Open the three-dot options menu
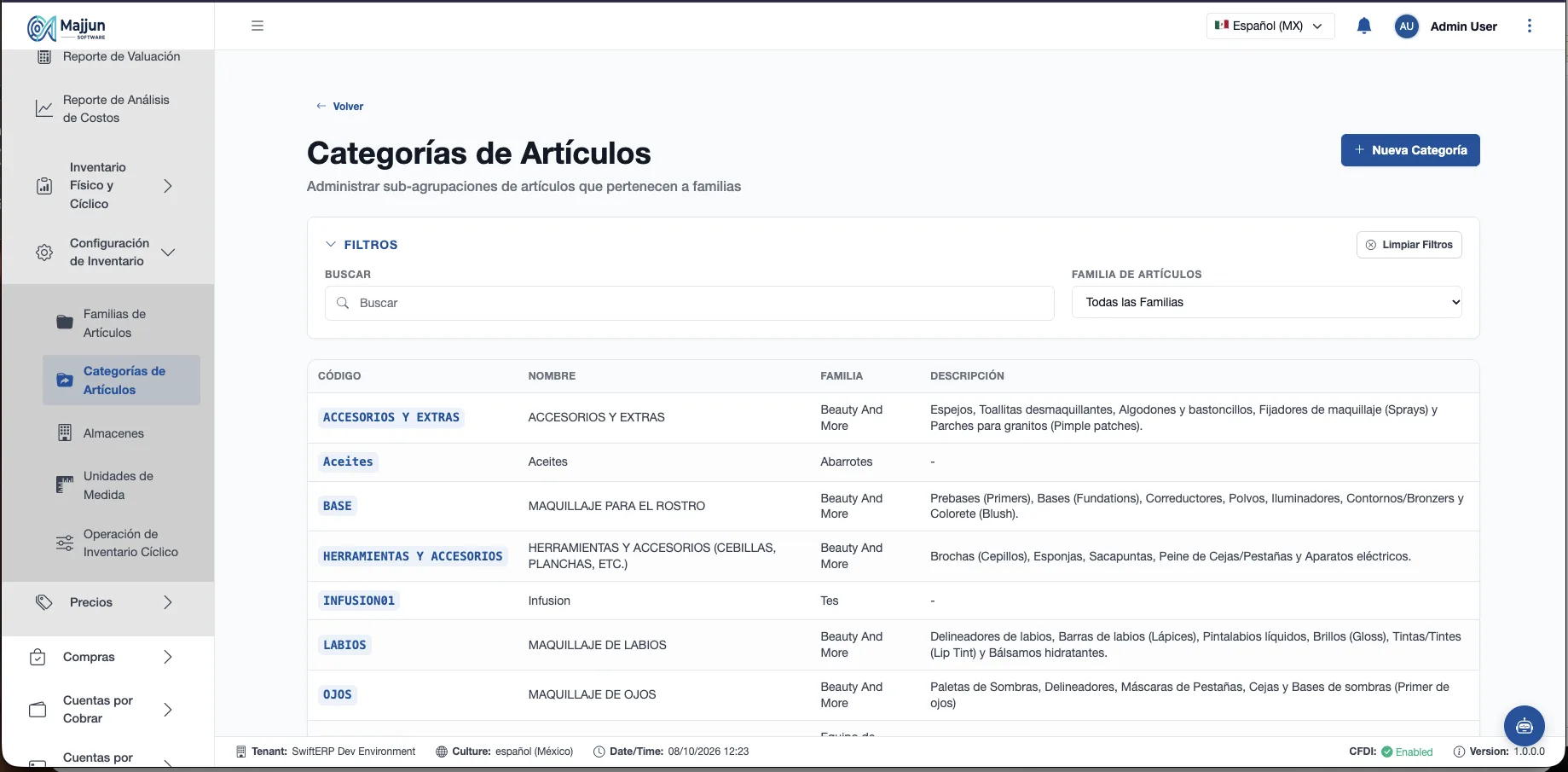The width and height of the screenshot is (1568, 772). [1530, 26]
